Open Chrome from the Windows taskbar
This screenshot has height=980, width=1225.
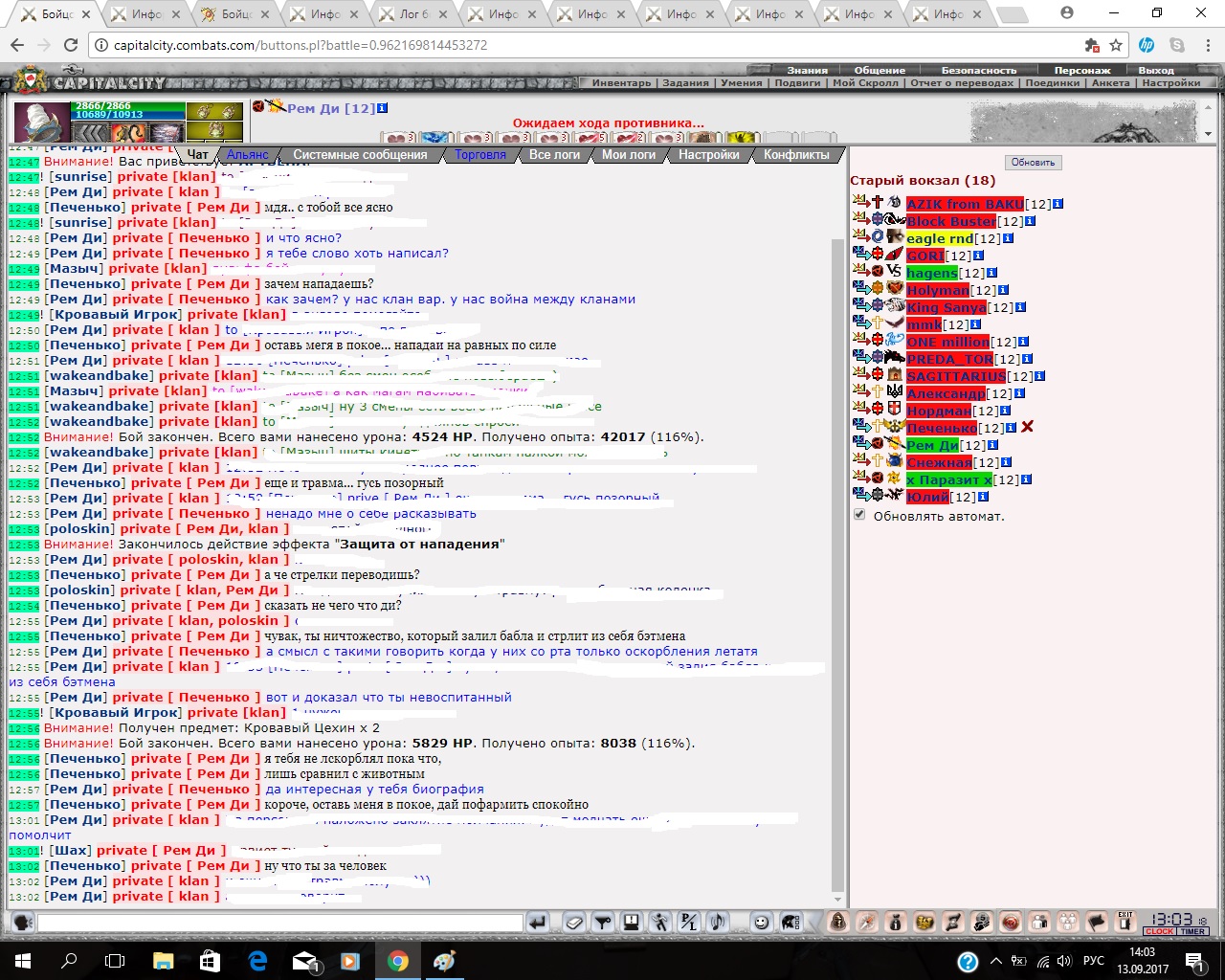[x=398, y=961]
